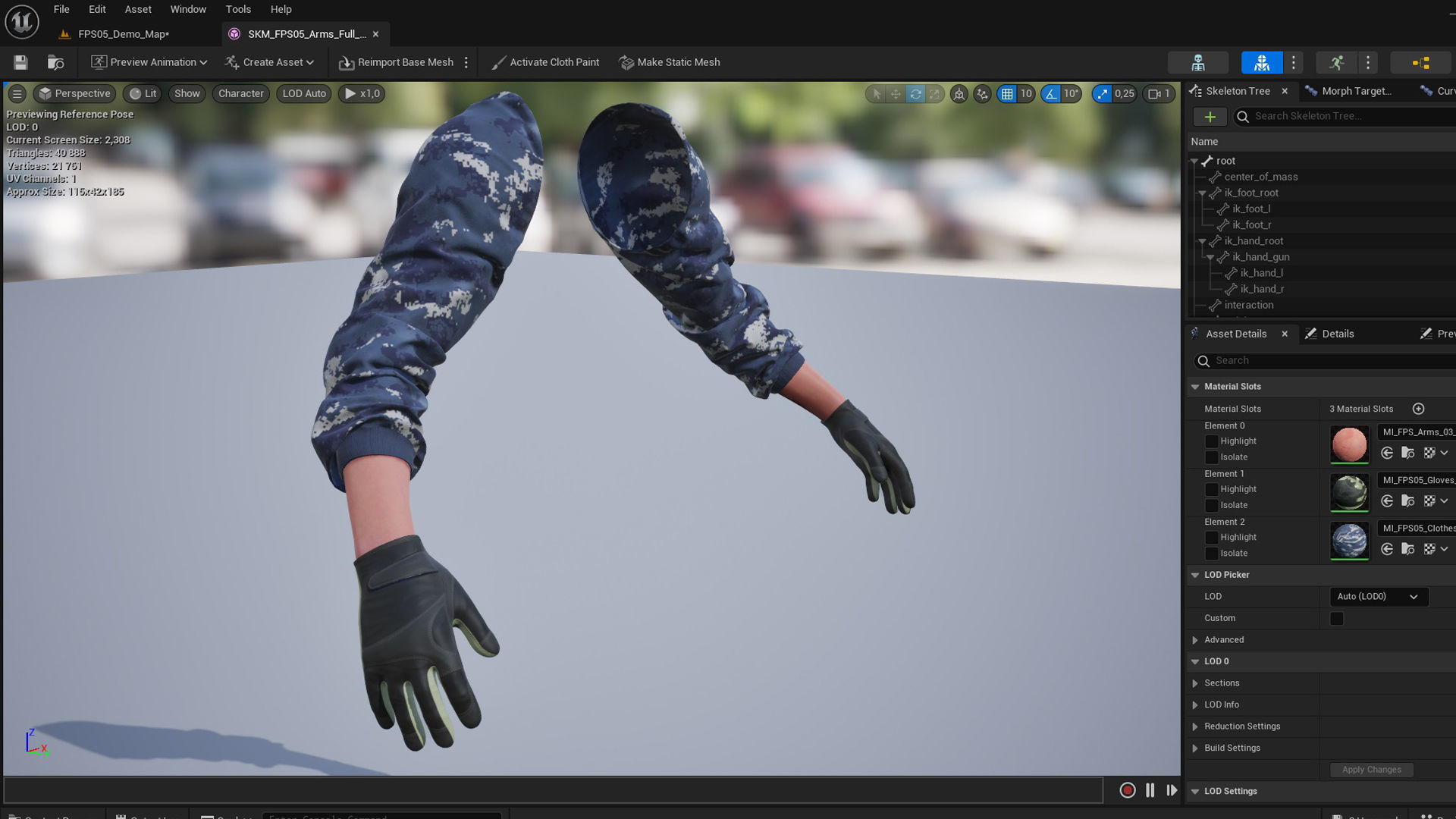Viewport: 1456px width, 819px height.
Task: Open the camera speed setting
Action: [x=1159, y=94]
